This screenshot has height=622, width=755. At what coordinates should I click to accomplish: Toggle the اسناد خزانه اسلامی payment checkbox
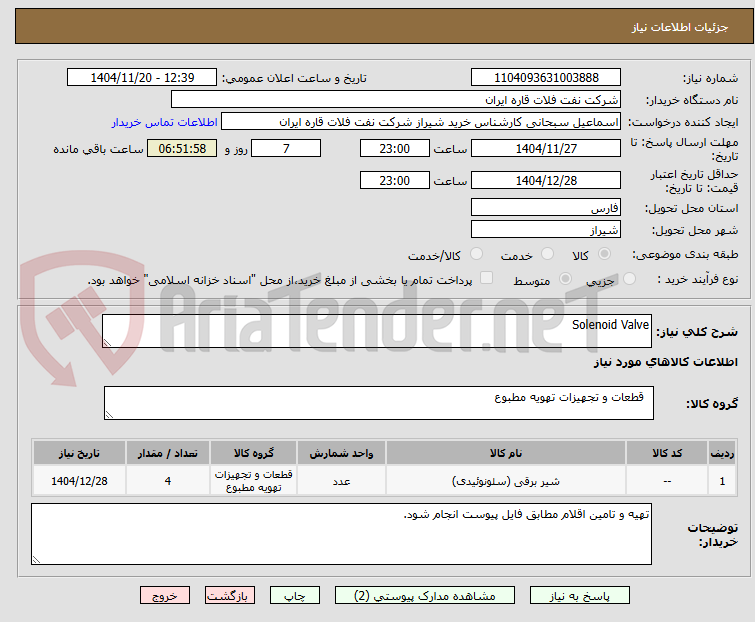pyautogui.click(x=487, y=278)
